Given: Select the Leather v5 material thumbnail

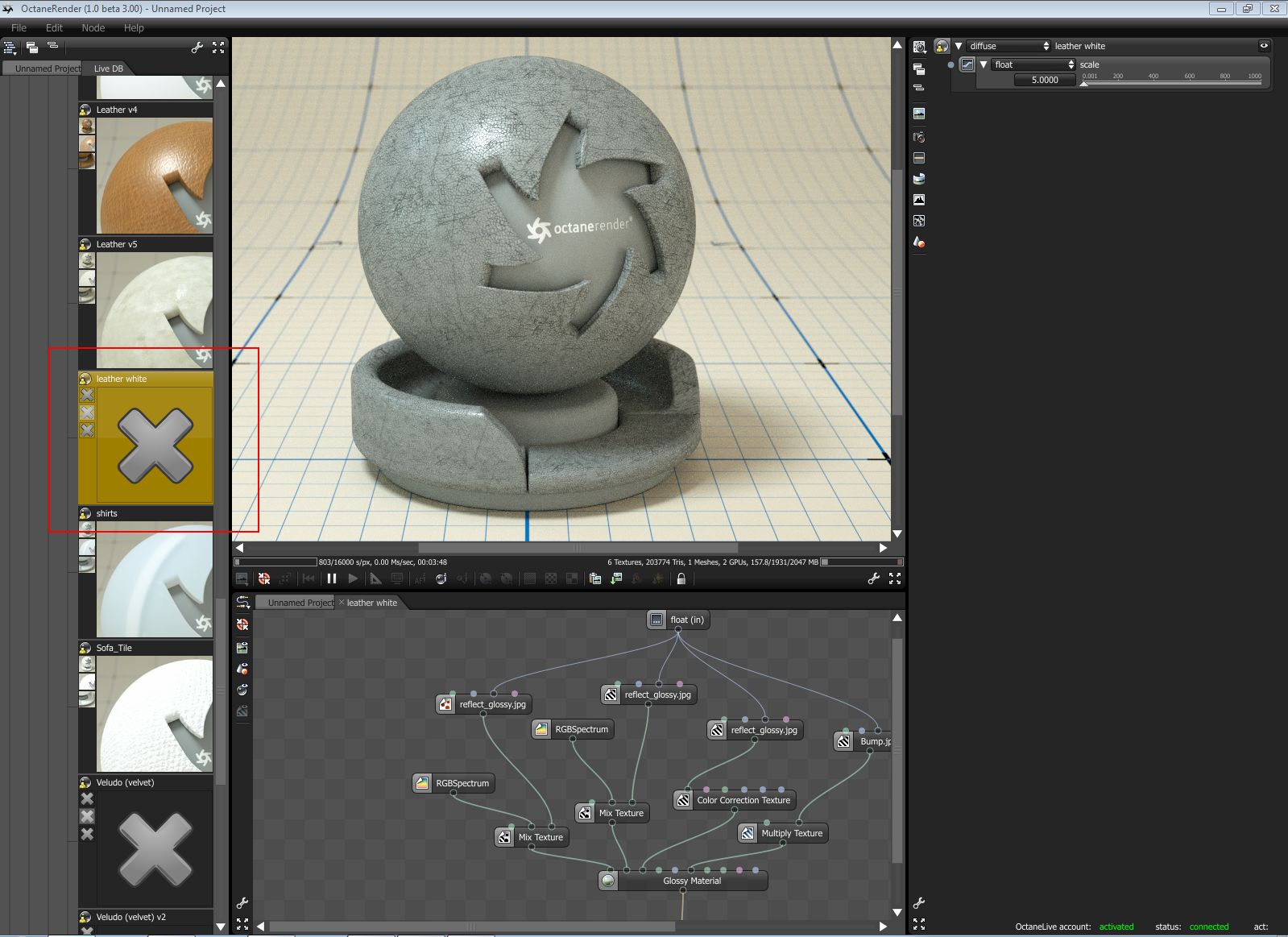Looking at the screenshot, I should coord(155,310).
